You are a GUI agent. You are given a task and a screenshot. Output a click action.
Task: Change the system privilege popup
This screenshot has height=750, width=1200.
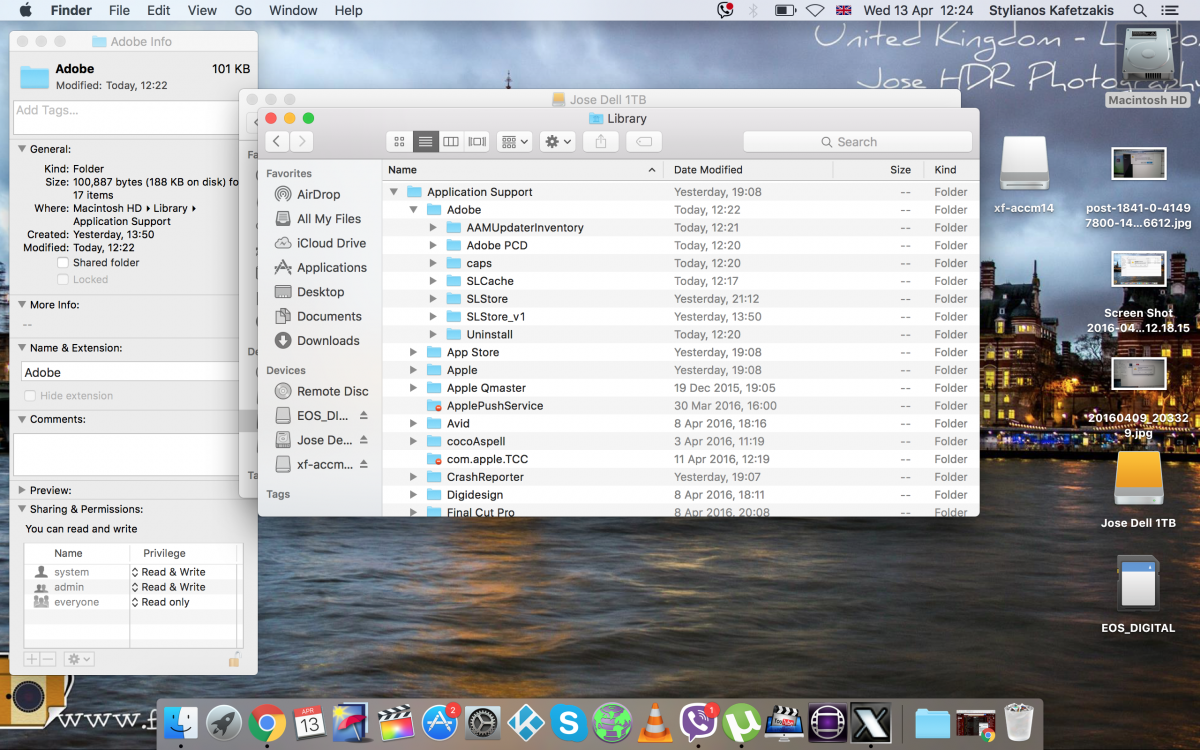click(x=168, y=572)
